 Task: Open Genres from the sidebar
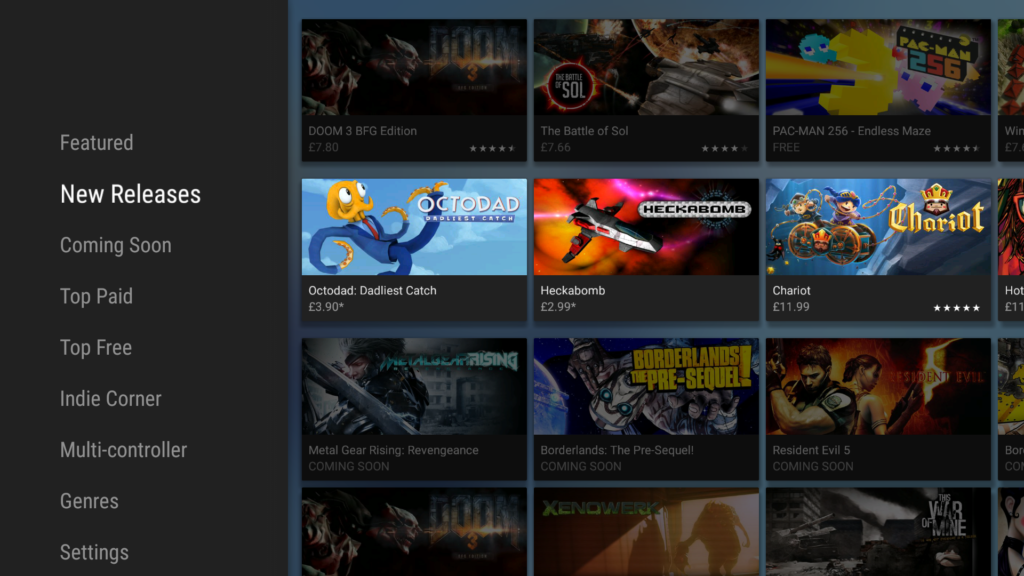[x=89, y=501]
